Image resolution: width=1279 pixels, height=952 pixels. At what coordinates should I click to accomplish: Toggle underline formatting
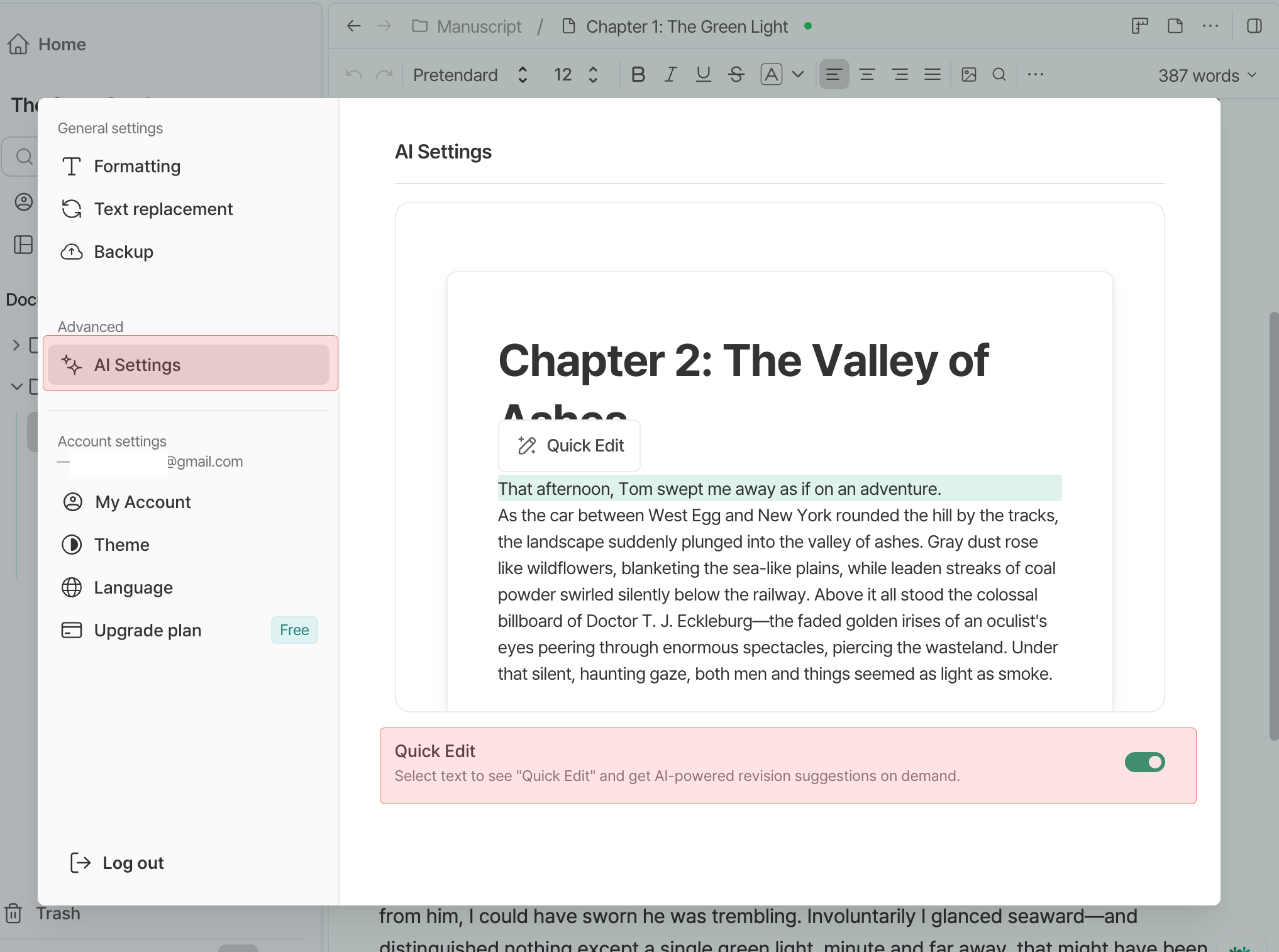pos(704,75)
